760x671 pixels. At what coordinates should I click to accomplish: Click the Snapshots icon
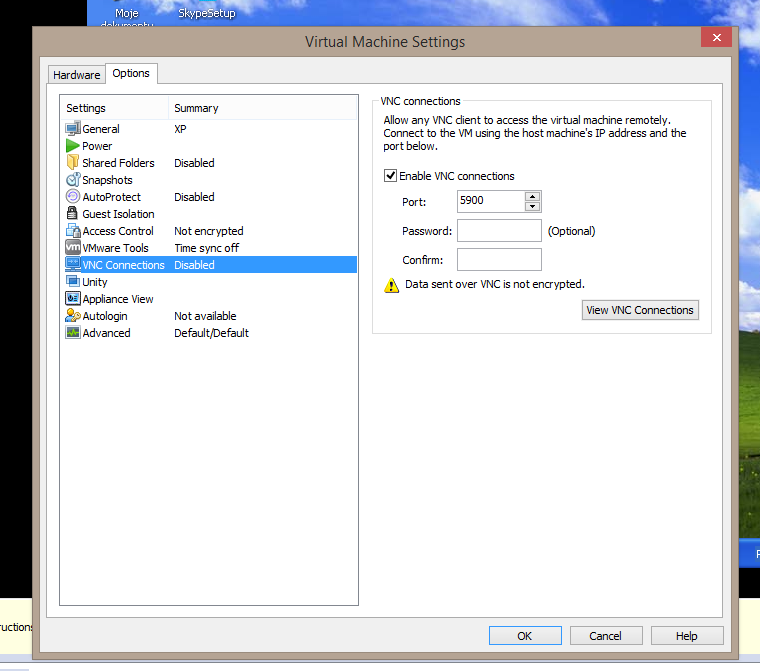point(73,179)
